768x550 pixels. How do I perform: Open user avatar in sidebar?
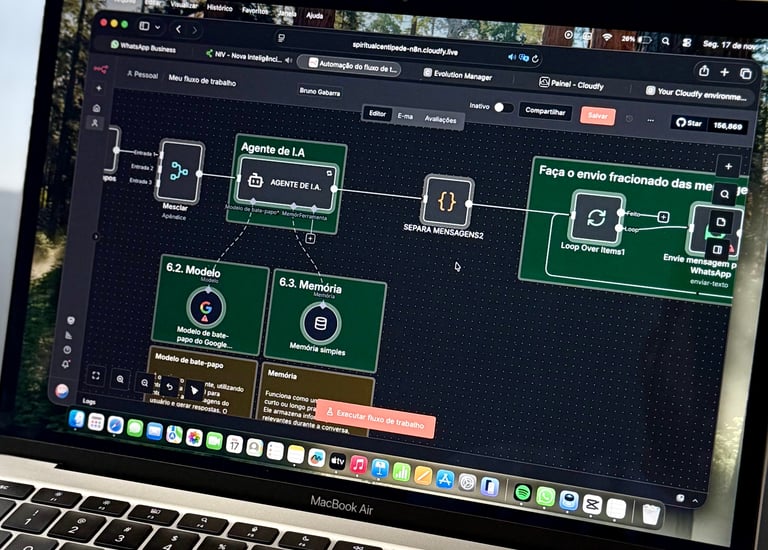(x=62, y=391)
